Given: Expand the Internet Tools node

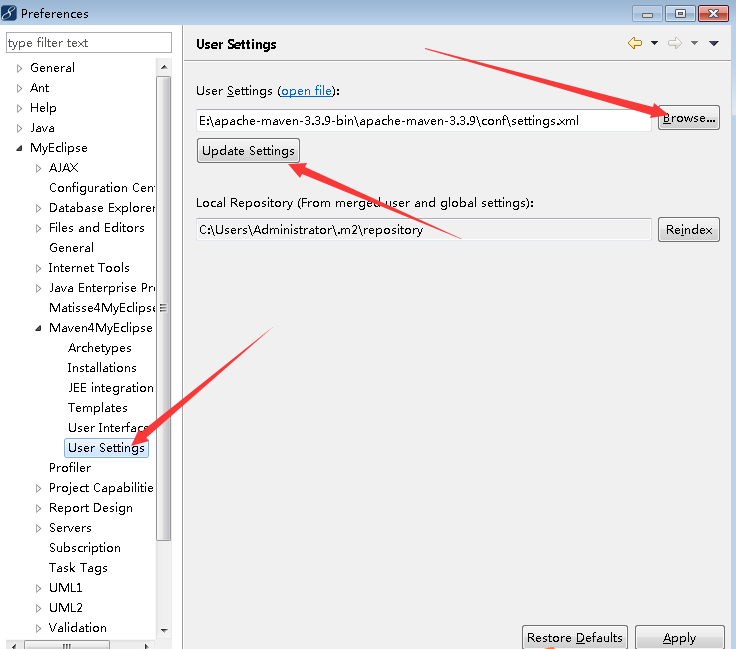Looking at the screenshot, I should (x=38, y=268).
